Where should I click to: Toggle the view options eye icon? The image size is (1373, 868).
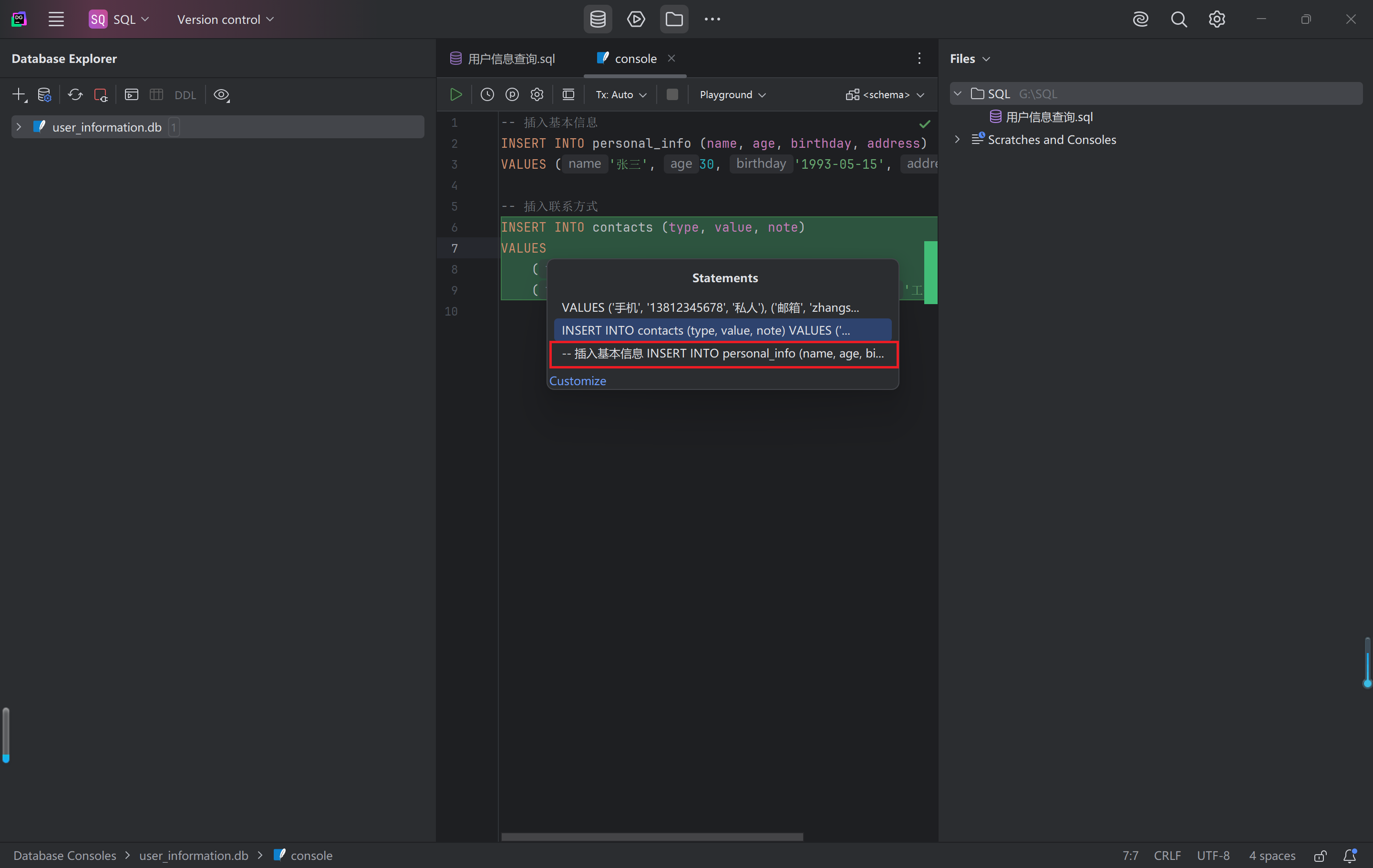pyautogui.click(x=221, y=94)
